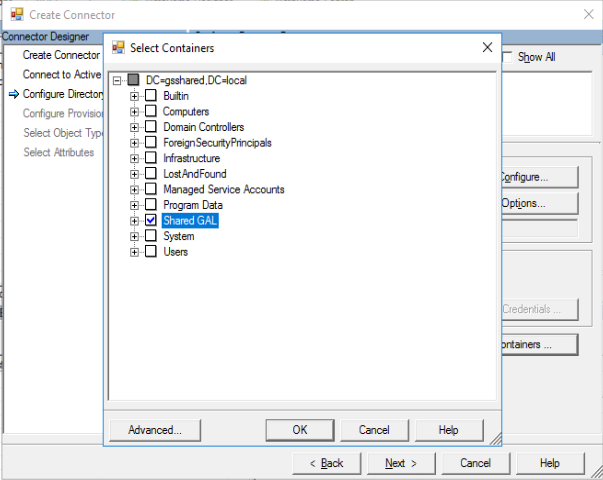The width and height of the screenshot is (603, 480).
Task: Select the Managed Service Accounts tree item
Action: pyautogui.click(x=223, y=190)
